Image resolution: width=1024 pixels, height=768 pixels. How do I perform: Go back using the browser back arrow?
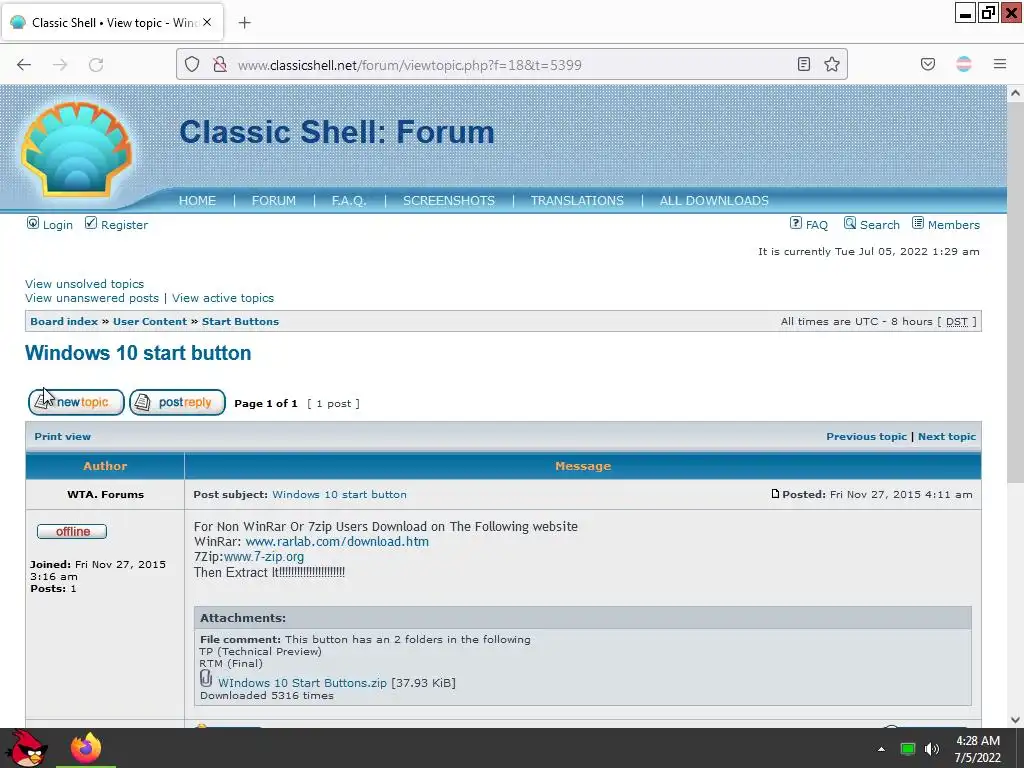(24, 64)
